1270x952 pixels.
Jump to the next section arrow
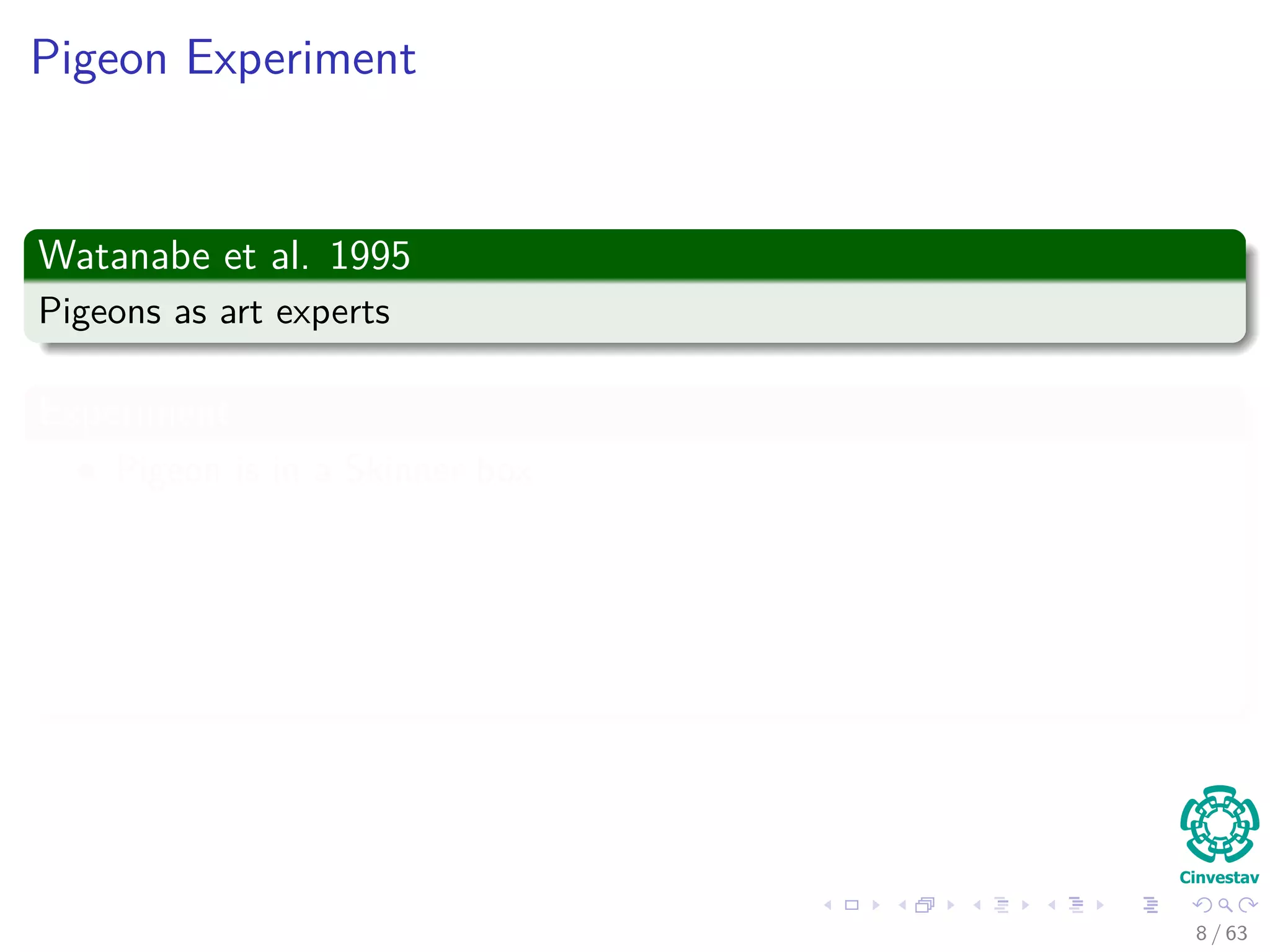click(1100, 906)
